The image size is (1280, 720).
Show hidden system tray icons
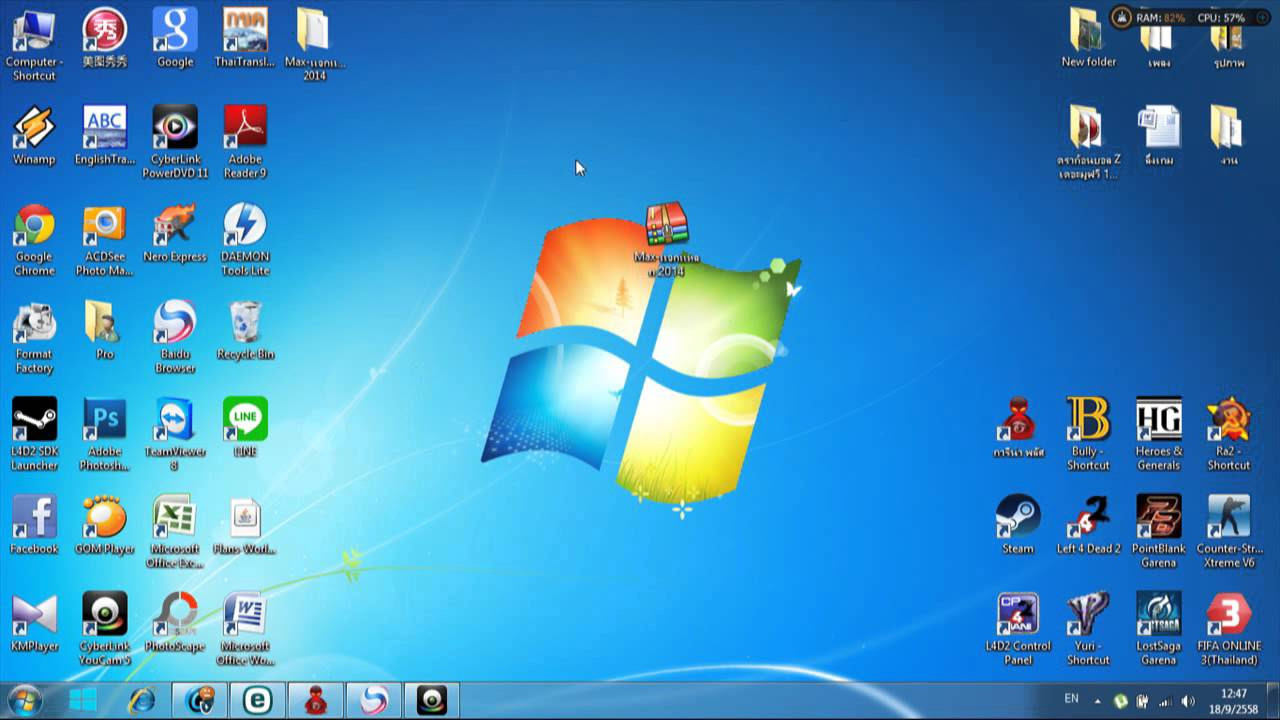click(x=1097, y=701)
